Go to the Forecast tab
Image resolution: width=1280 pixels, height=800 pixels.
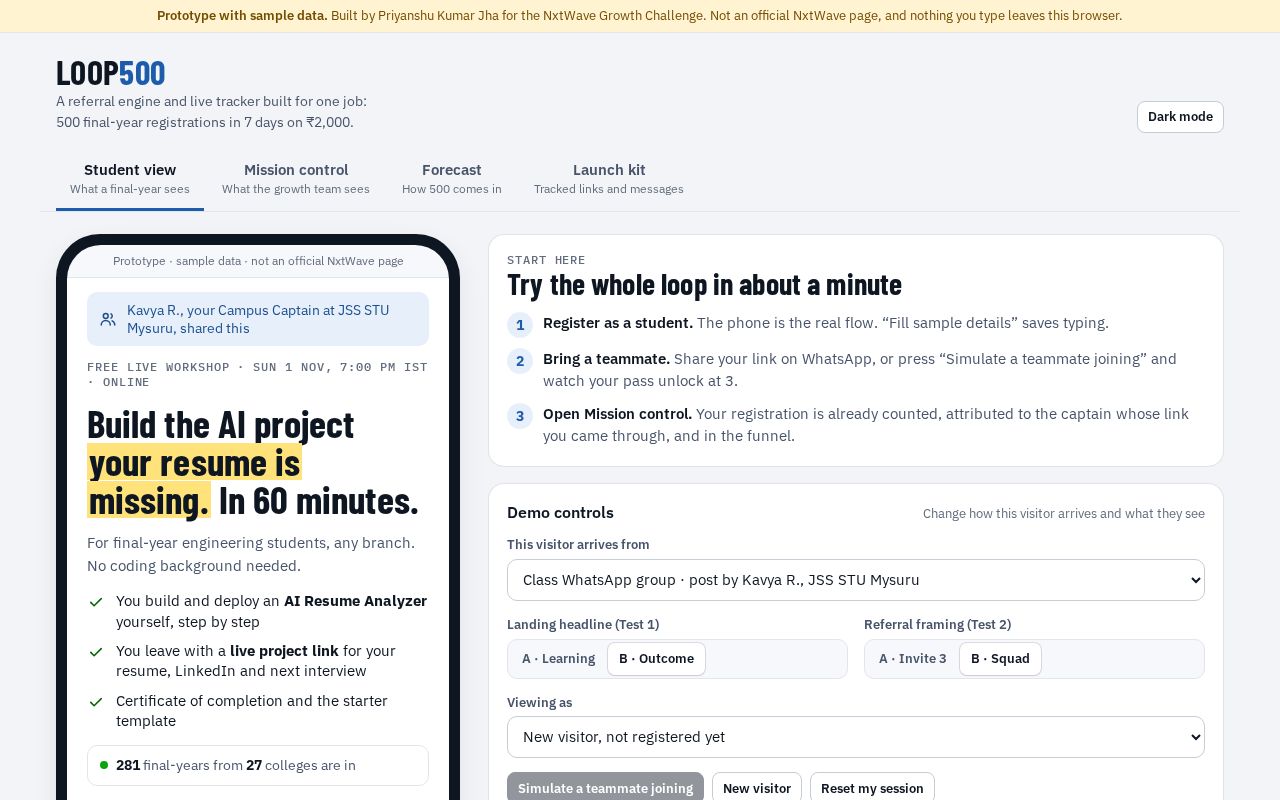[x=452, y=179]
